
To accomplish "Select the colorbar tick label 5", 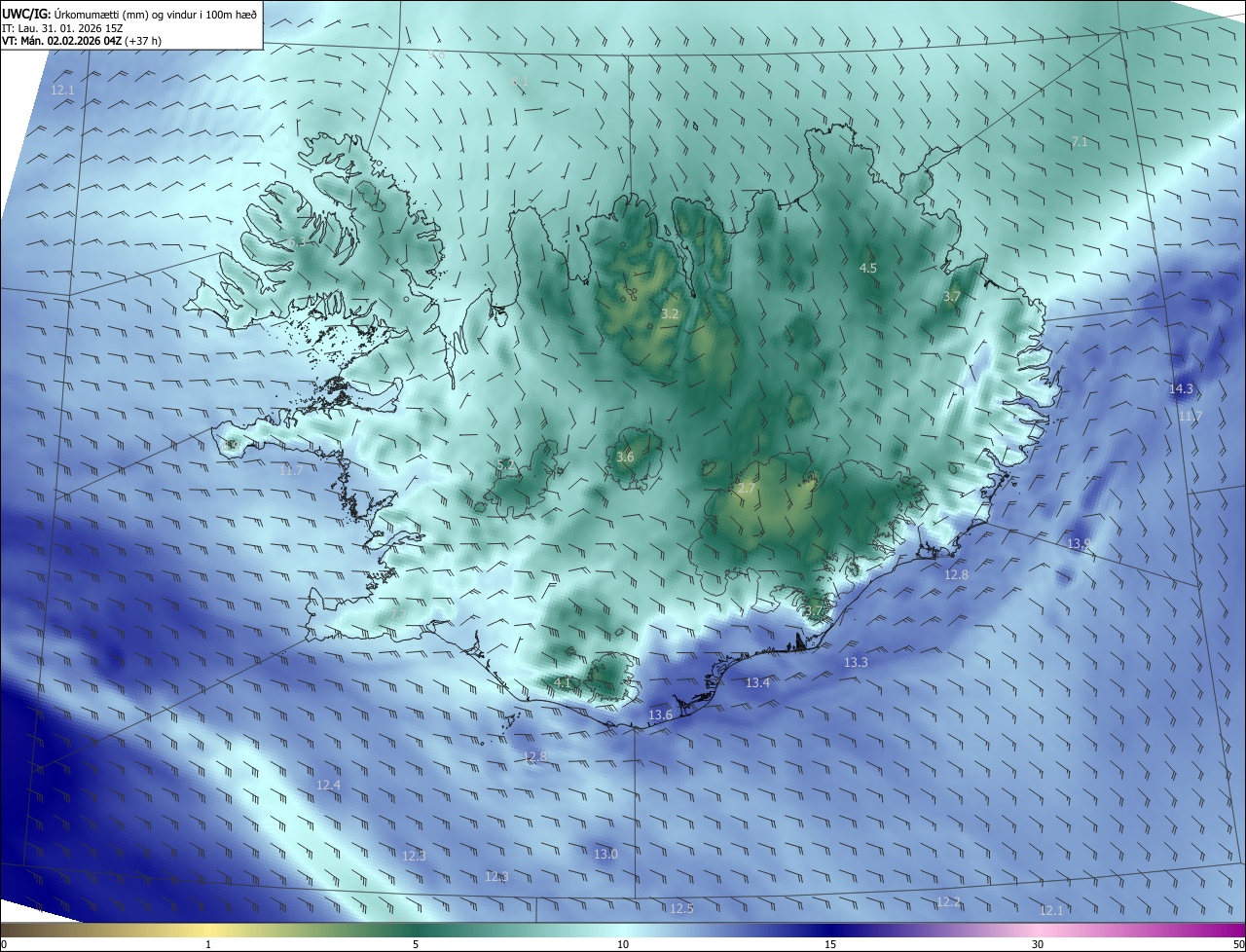I will click(416, 945).
